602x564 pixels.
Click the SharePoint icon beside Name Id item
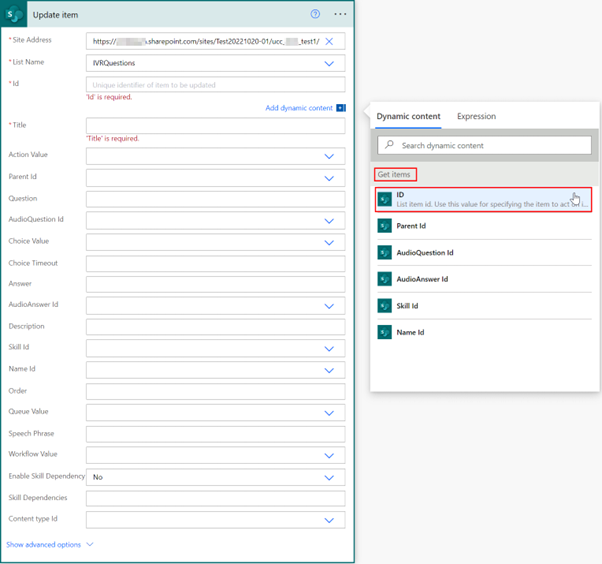point(384,332)
